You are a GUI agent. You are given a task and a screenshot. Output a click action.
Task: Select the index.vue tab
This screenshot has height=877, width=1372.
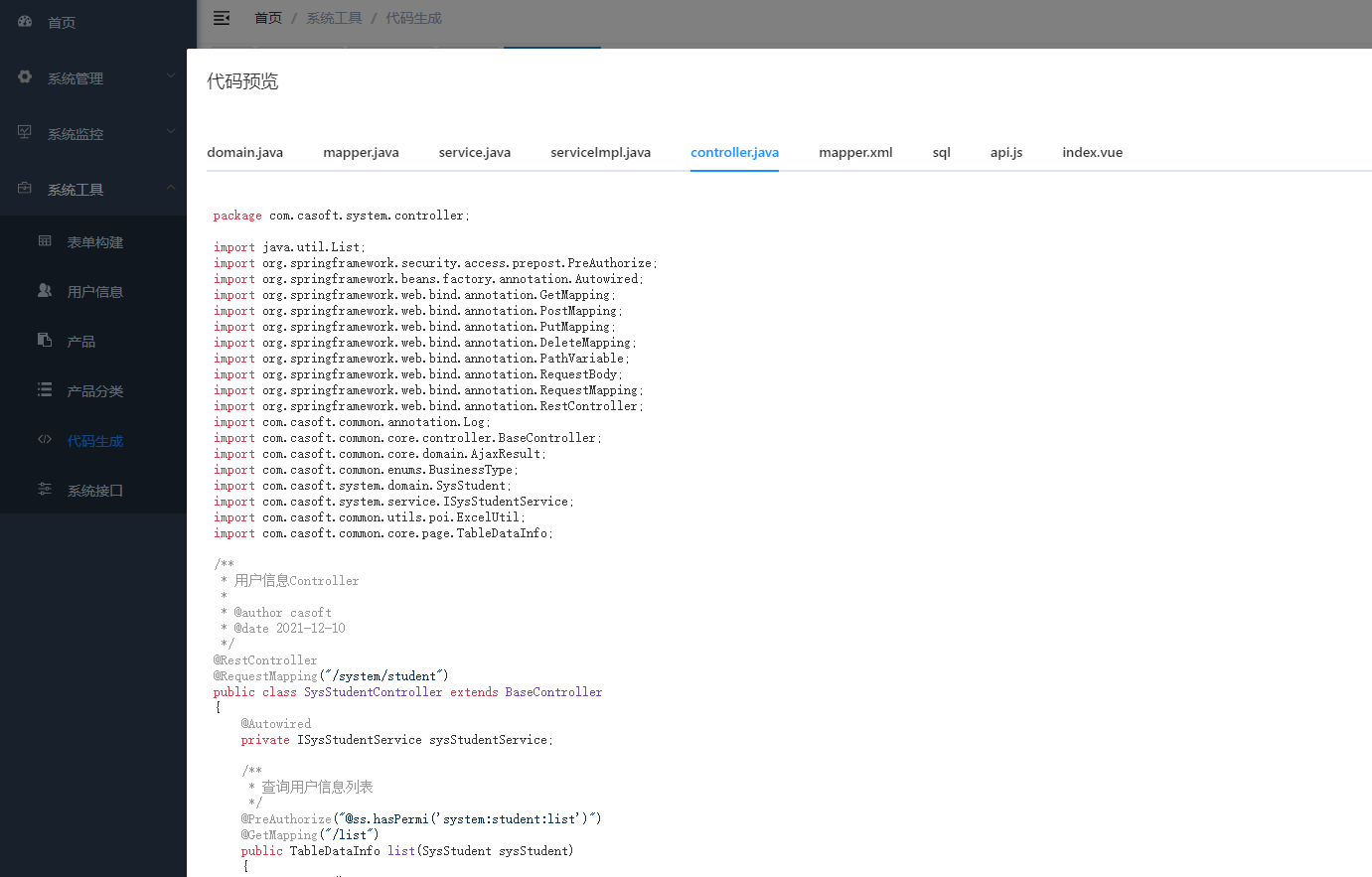click(1092, 152)
